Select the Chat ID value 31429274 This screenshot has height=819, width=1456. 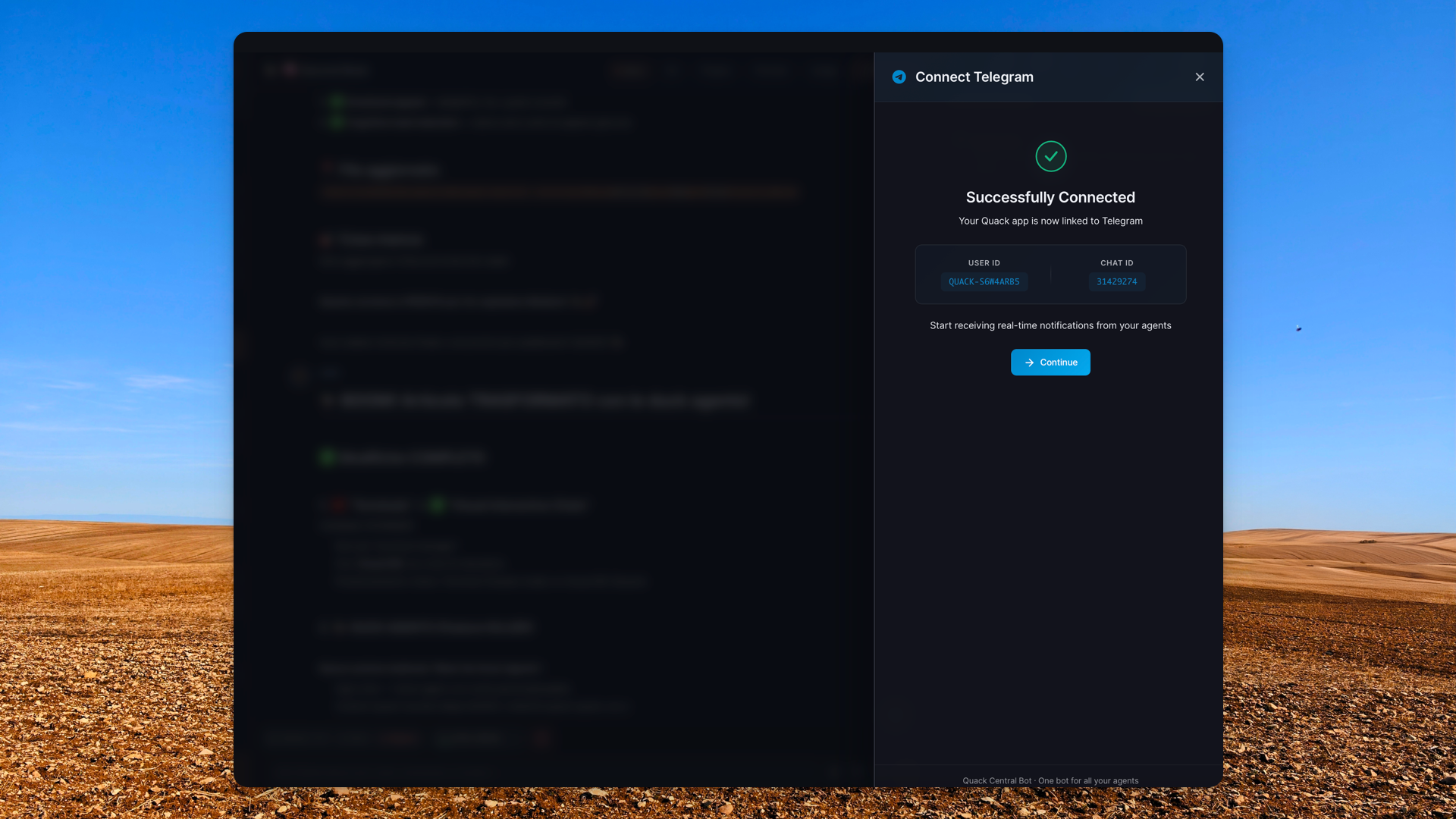pyautogui.click(x=1117, y=282)
